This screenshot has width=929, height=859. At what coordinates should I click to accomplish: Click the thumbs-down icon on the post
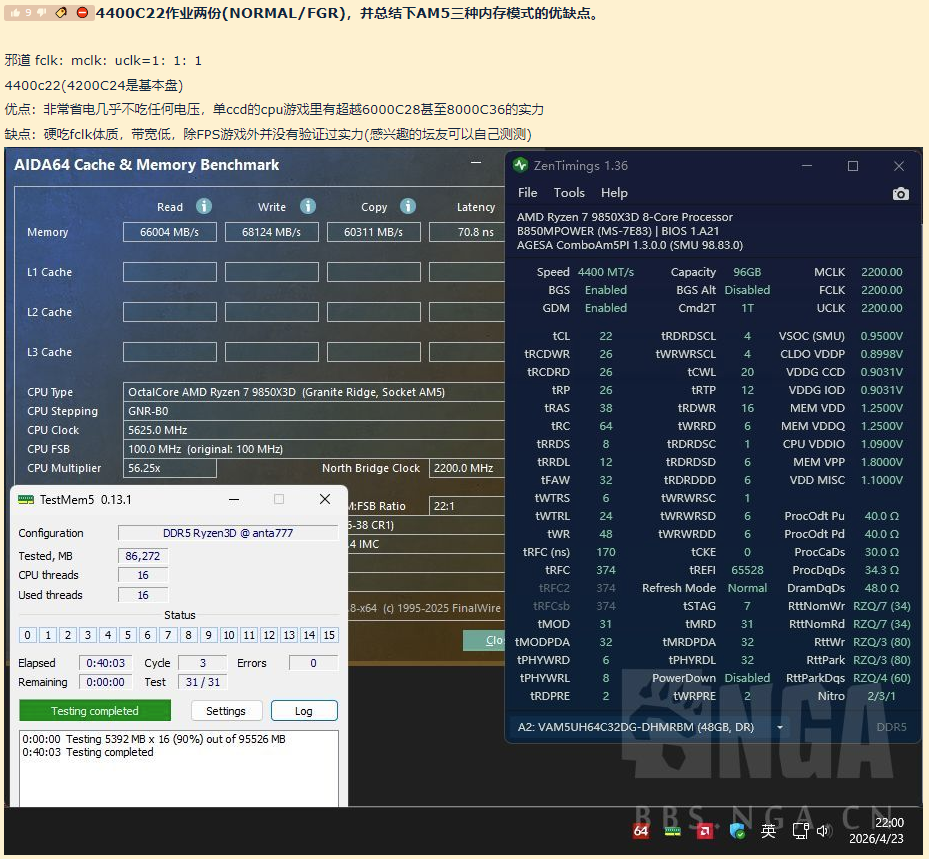(x=41, y=12)
